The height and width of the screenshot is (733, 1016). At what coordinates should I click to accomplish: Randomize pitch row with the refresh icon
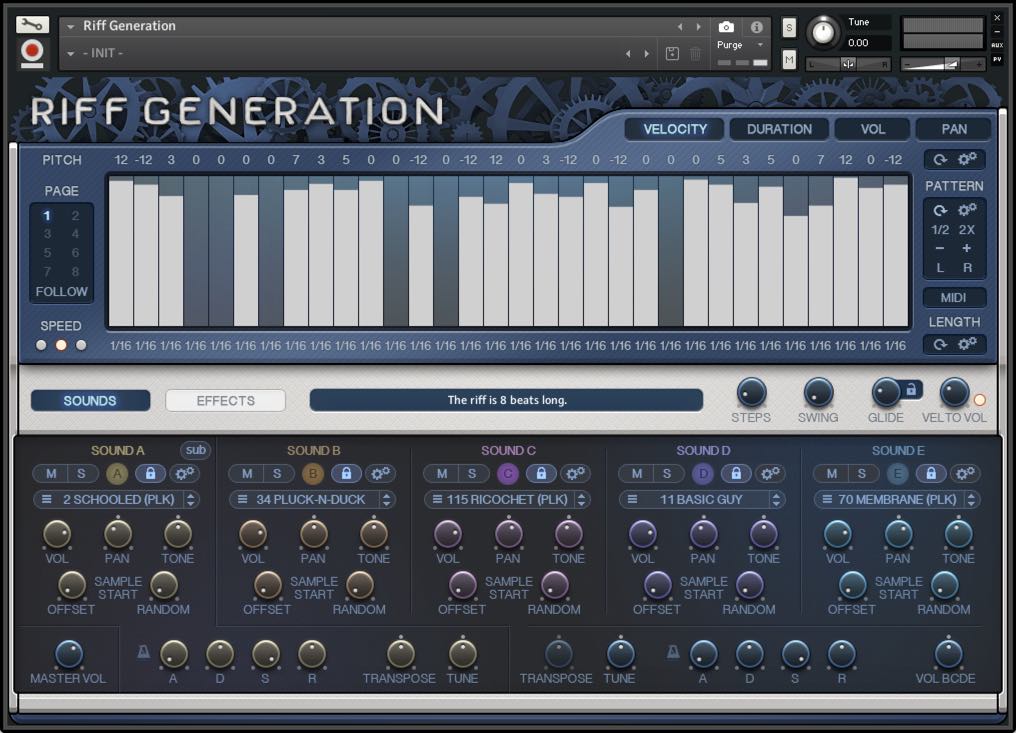click(x=940, y=159)
